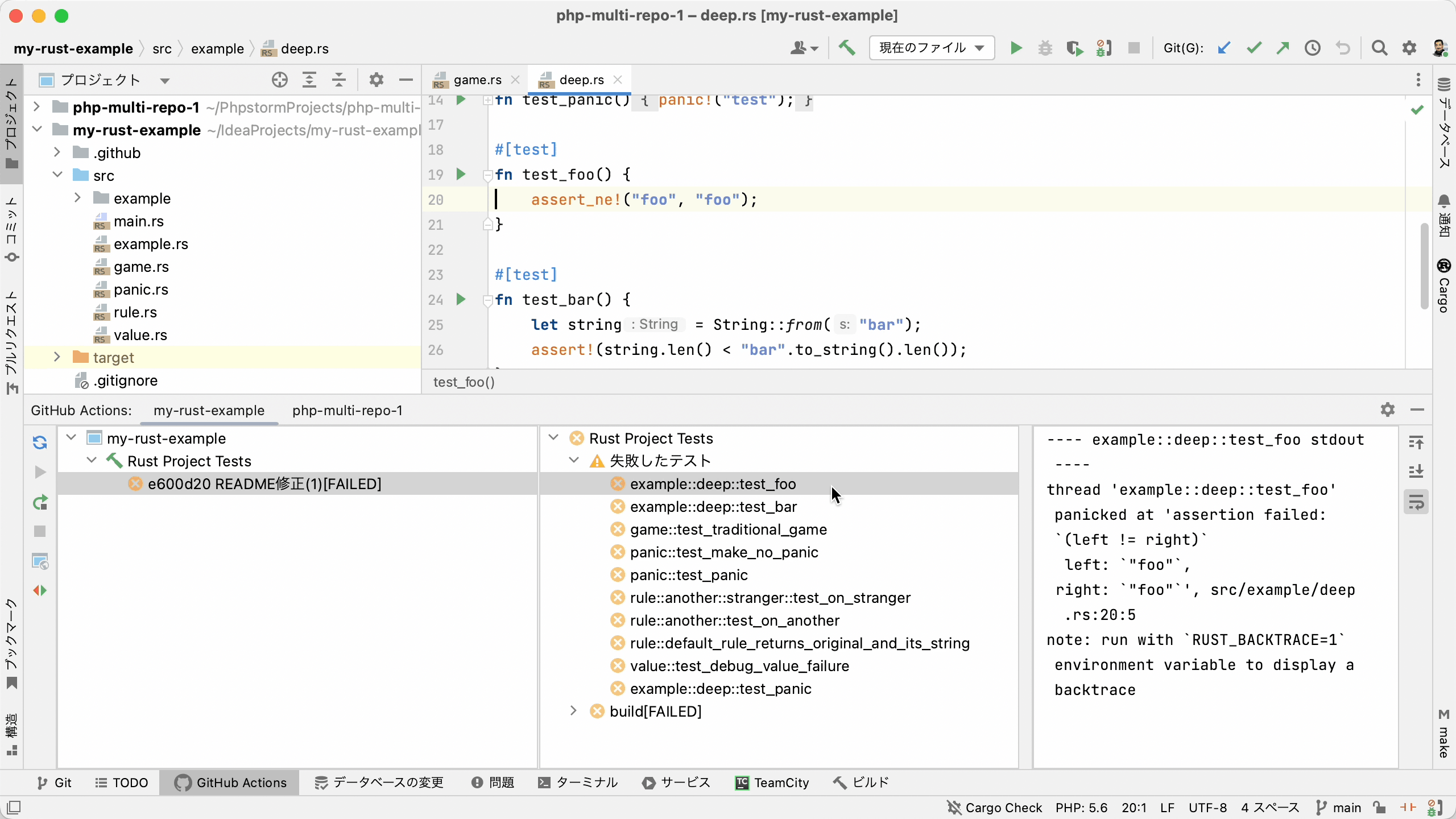Collapse the 失敗したテスト node

click(x=573, y=460)
